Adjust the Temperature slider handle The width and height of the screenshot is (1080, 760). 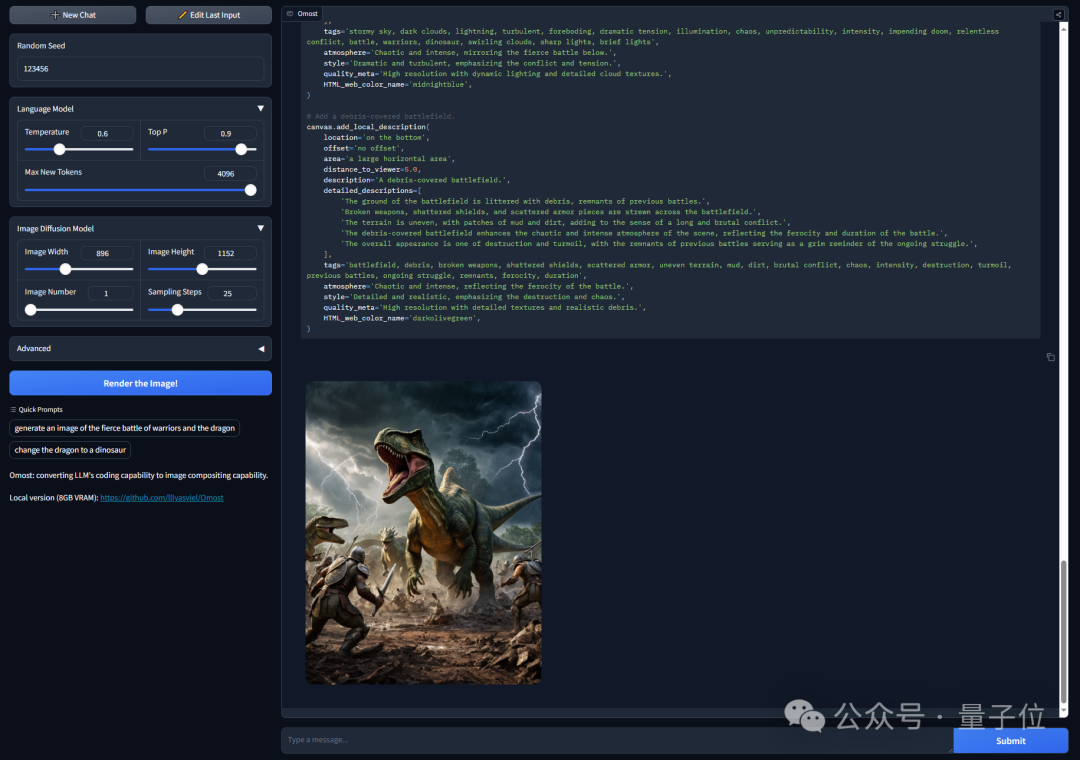click(x=59, y=150)
